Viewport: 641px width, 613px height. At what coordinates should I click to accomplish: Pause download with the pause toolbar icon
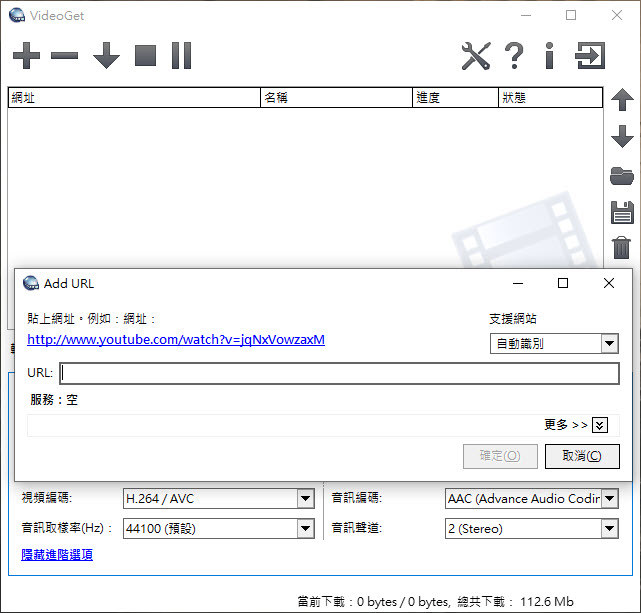tap(182, 56)
